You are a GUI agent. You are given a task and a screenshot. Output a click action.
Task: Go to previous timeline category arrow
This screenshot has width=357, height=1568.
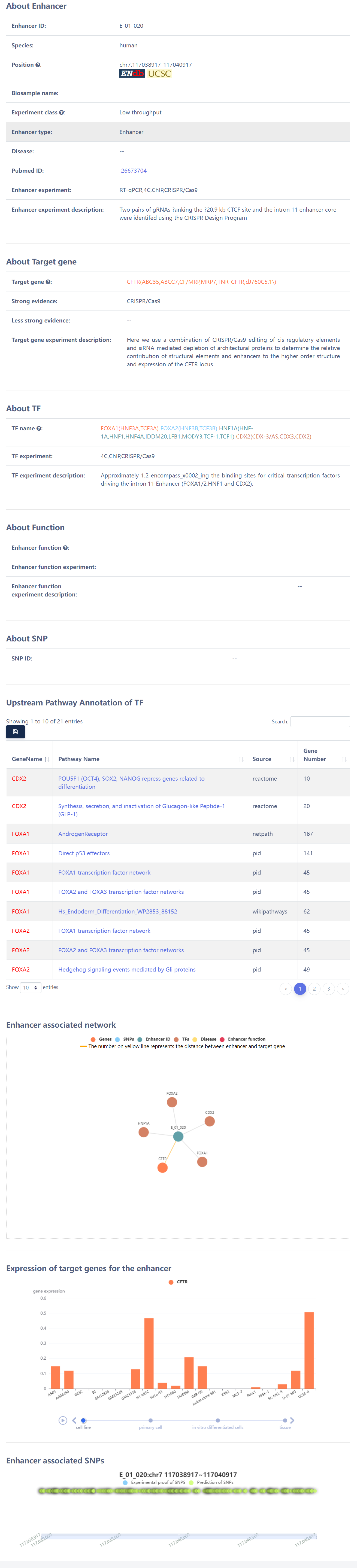[75, 1420]
